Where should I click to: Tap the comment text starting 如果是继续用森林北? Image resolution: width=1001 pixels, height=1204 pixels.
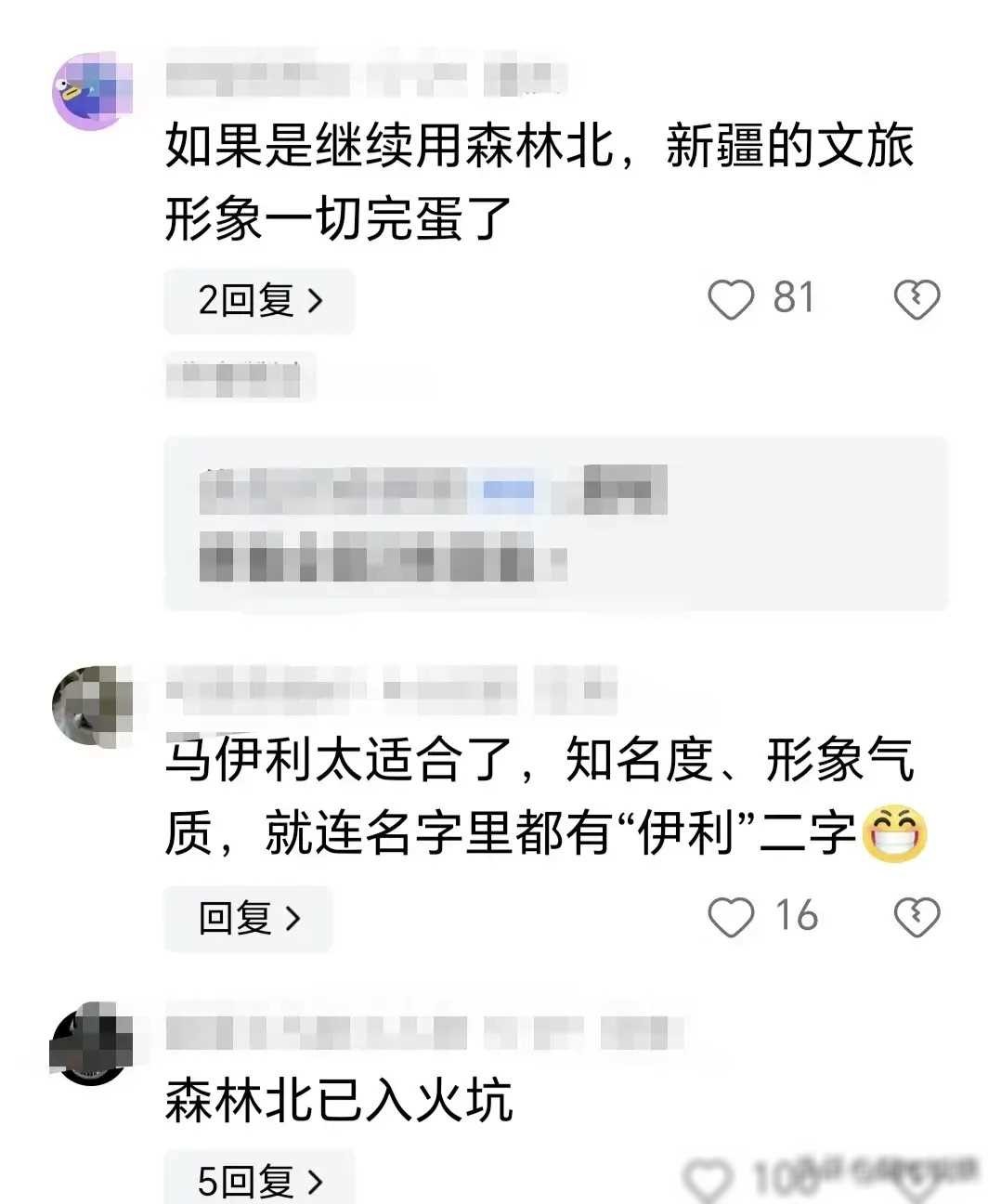(539, 182)
